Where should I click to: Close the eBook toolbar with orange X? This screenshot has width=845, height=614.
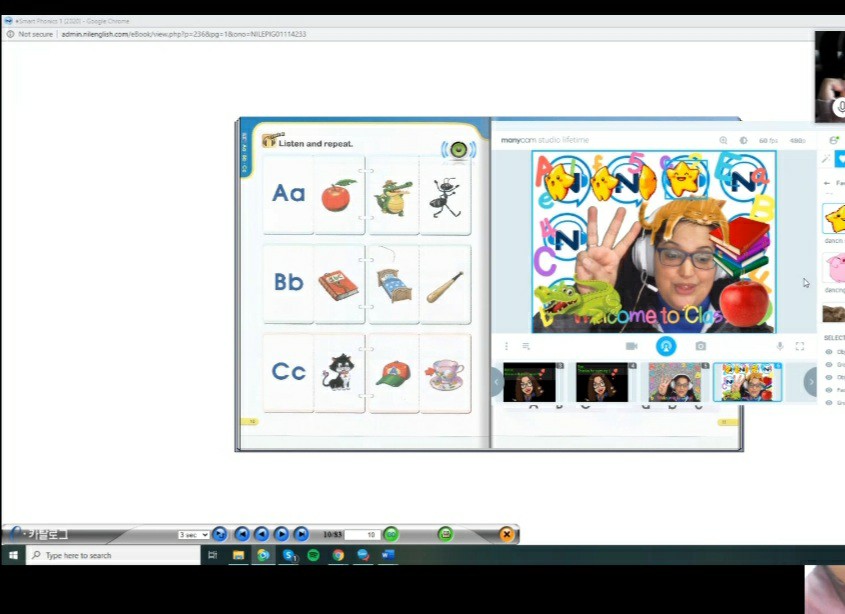(x=506, y=534)
